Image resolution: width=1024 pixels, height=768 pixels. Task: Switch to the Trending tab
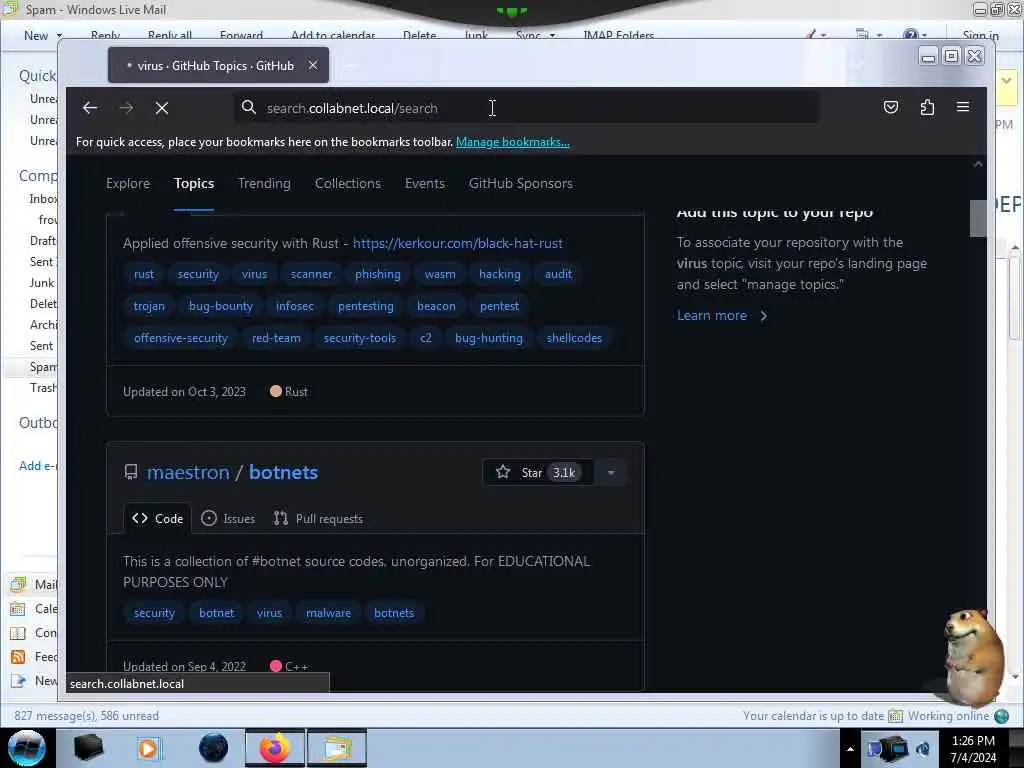tap(264, 184)
